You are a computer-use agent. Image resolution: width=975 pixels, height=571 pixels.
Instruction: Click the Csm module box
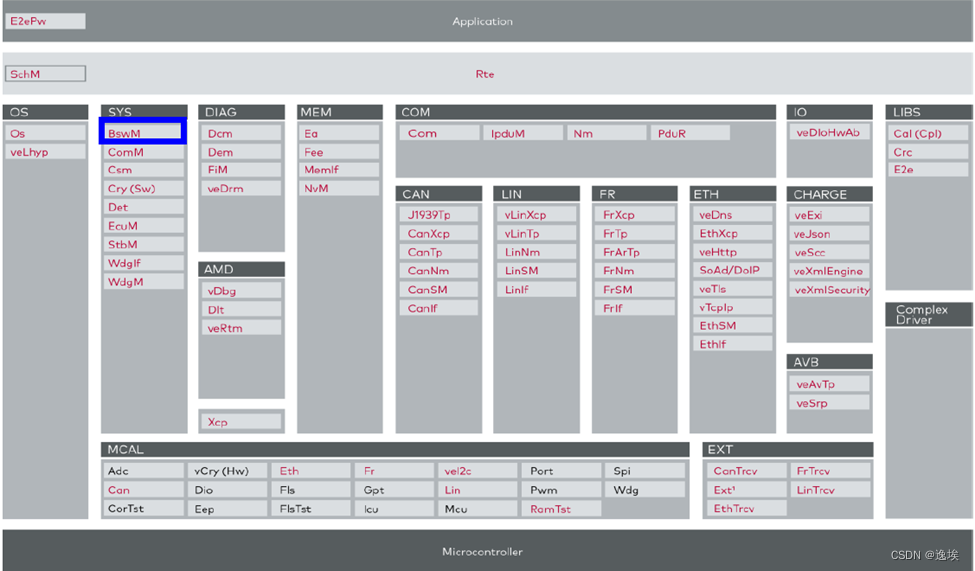[x=144, y=170]
